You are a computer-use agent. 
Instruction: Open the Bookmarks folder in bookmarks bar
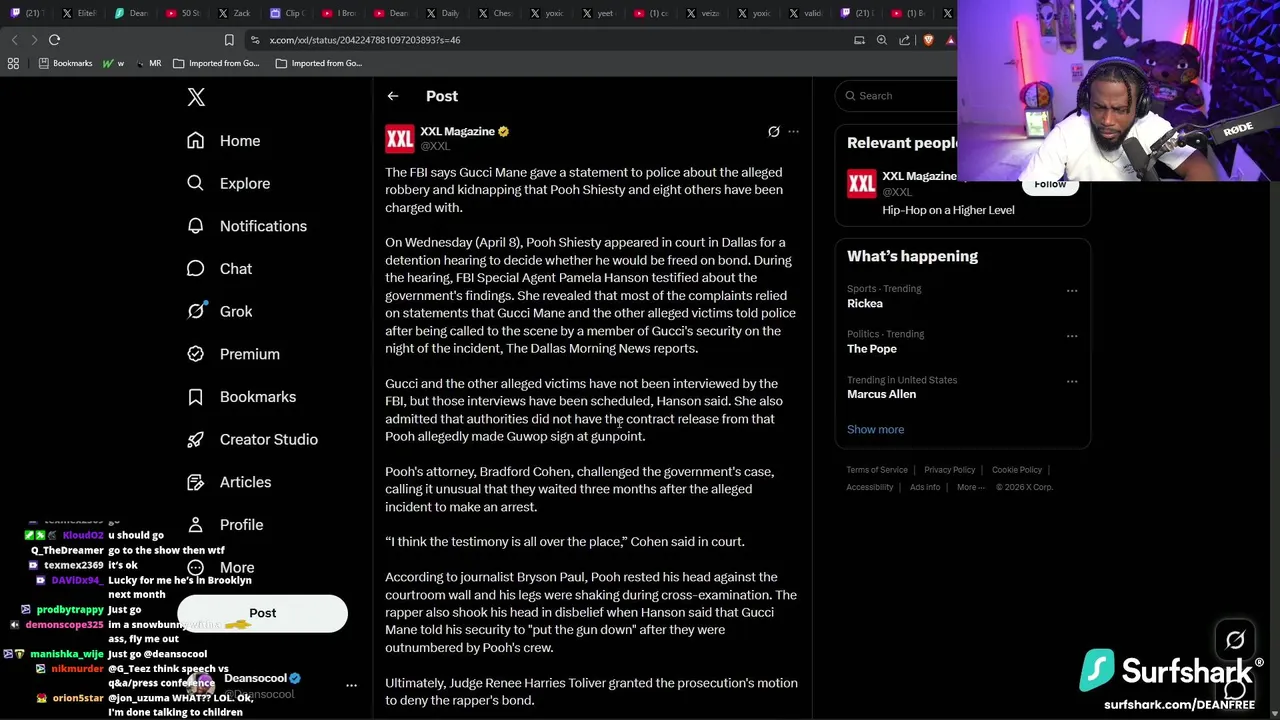click(x=65, y=63)
